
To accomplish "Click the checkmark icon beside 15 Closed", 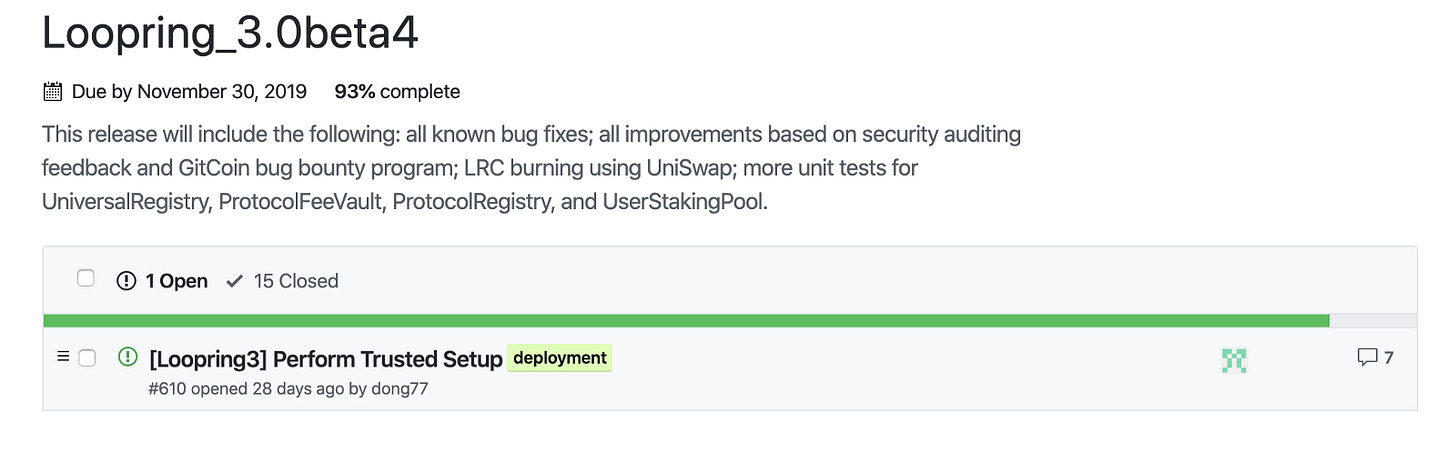I will [x=235, y=281].
